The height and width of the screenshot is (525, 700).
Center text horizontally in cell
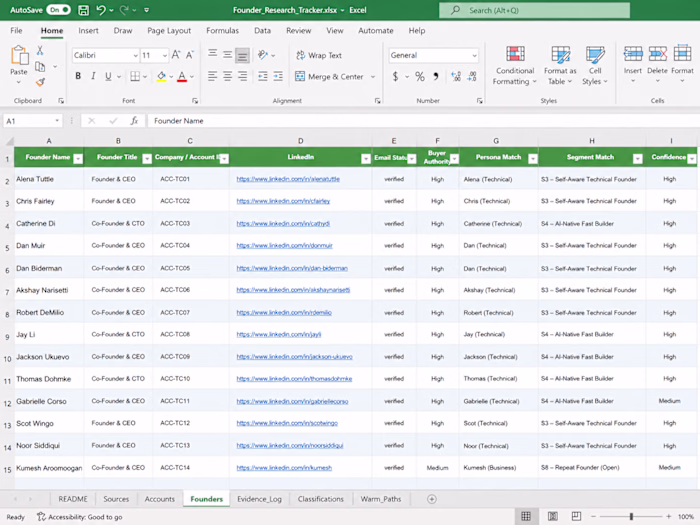point(228,76)
